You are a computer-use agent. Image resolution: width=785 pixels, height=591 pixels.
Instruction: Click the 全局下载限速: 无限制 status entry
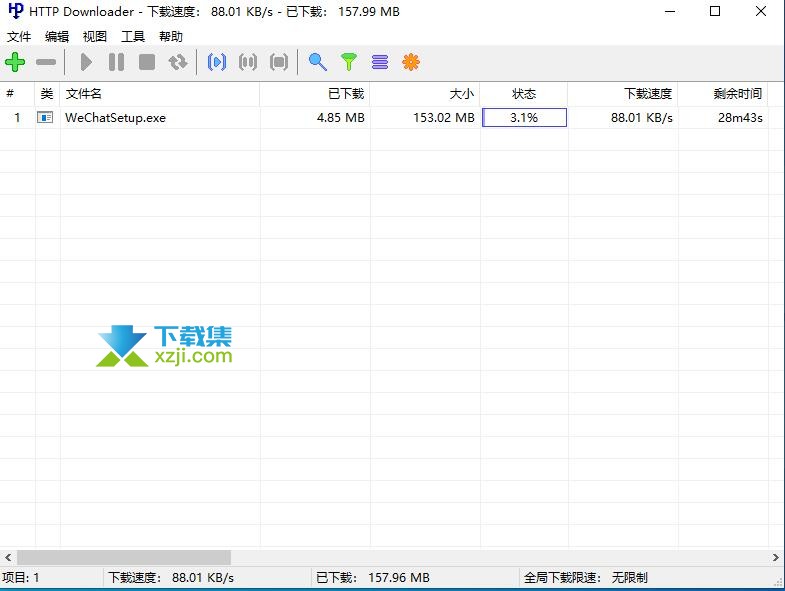tap(586, 577)
